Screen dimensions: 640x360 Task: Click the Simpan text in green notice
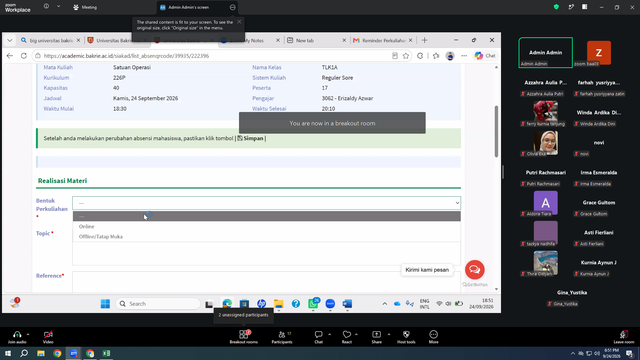click(x=253, y=138)
